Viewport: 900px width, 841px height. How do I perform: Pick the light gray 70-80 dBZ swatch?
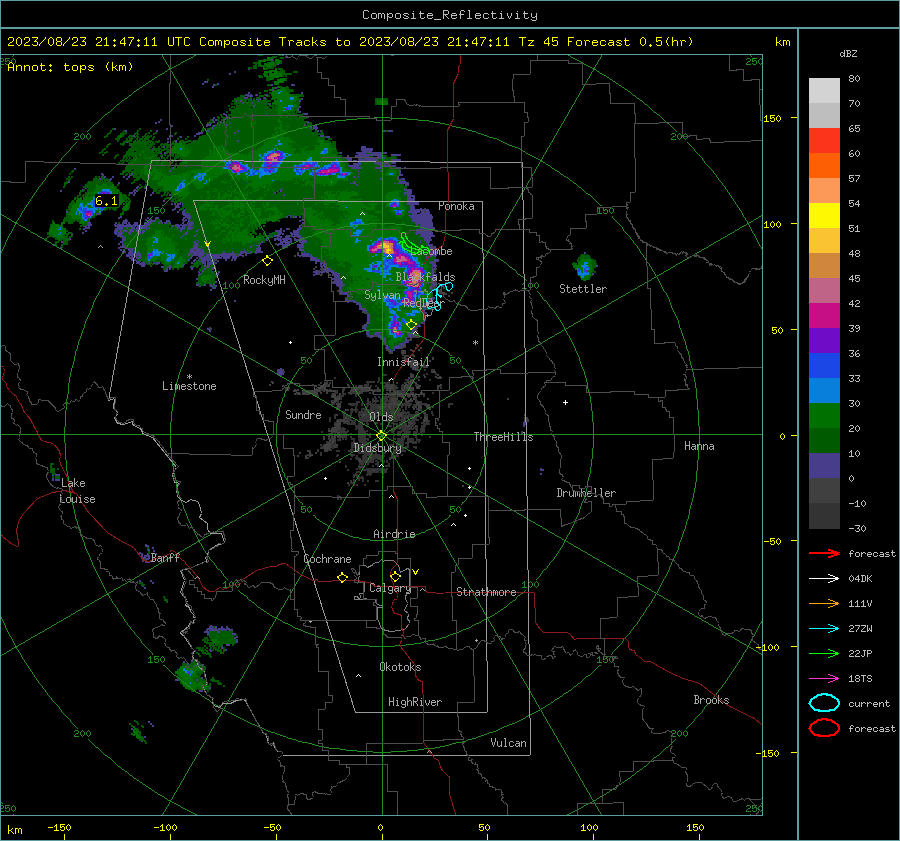pyautogui.click(x=824, y=91)
